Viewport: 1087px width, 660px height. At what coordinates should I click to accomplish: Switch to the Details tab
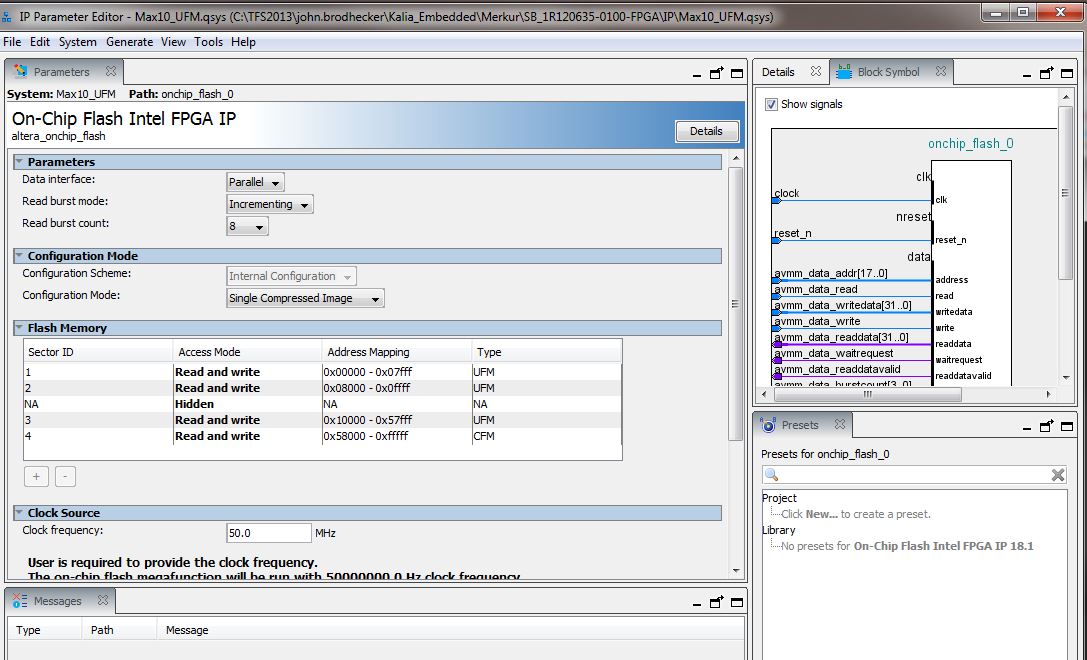tap(778, 72)
